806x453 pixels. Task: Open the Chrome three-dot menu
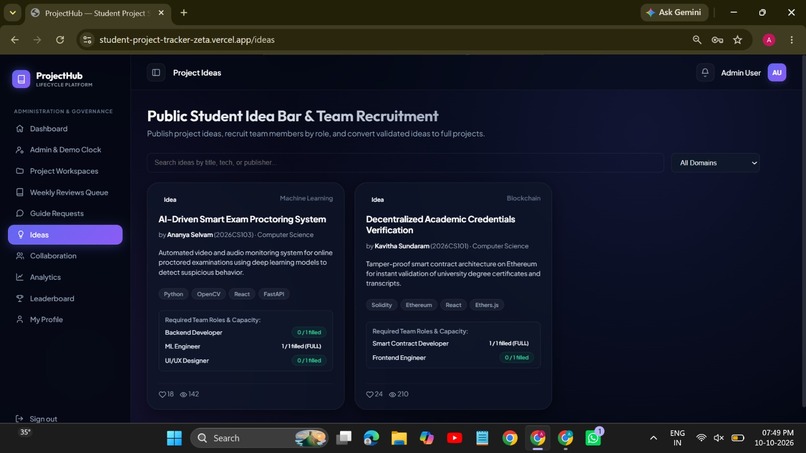791,40
